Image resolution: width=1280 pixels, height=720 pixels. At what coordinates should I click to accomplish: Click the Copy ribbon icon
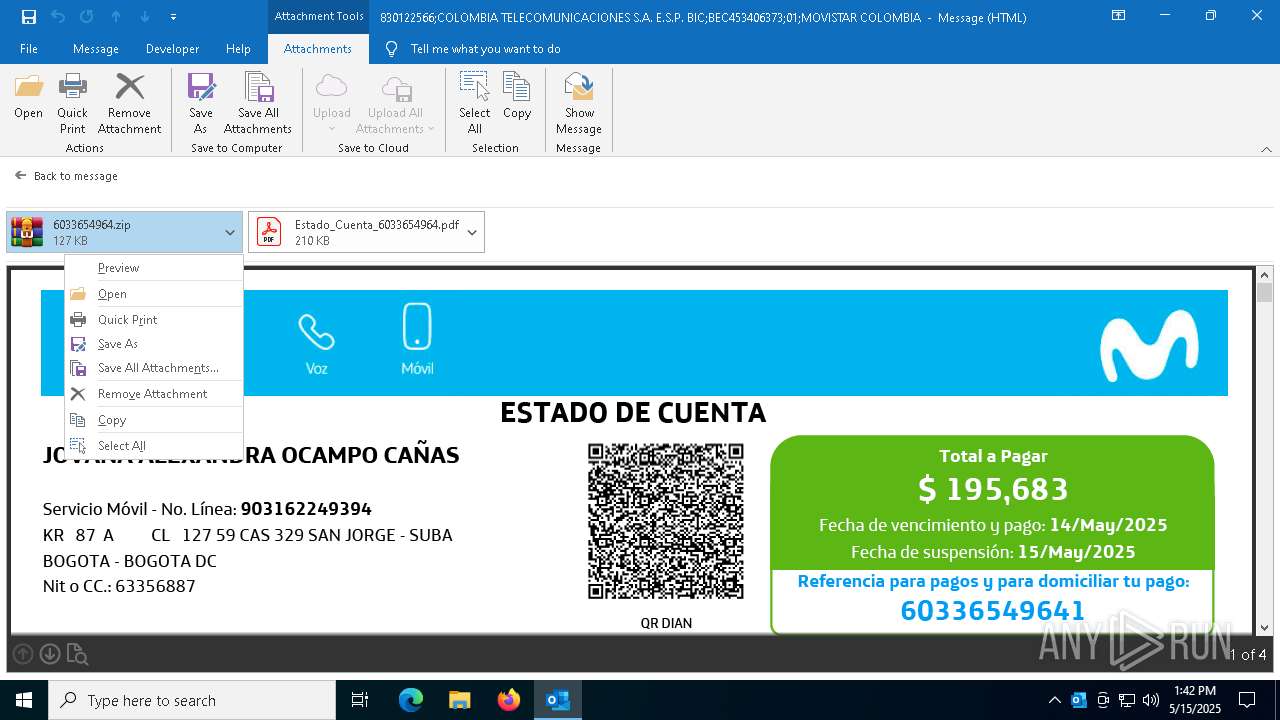click(x=517, y=97)
